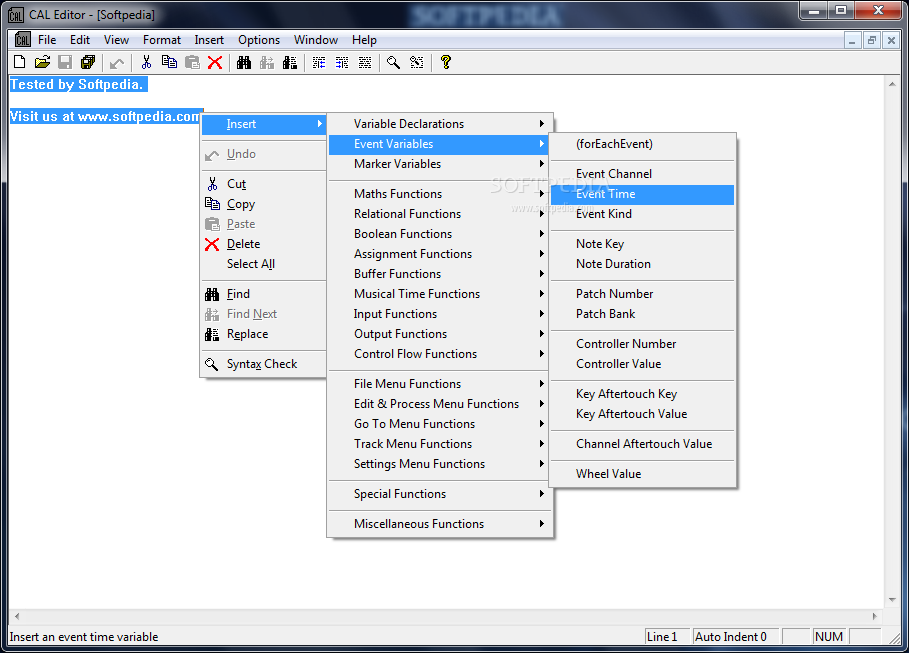
Task: Choose Replace from the context menu
Action: (264, 334)
